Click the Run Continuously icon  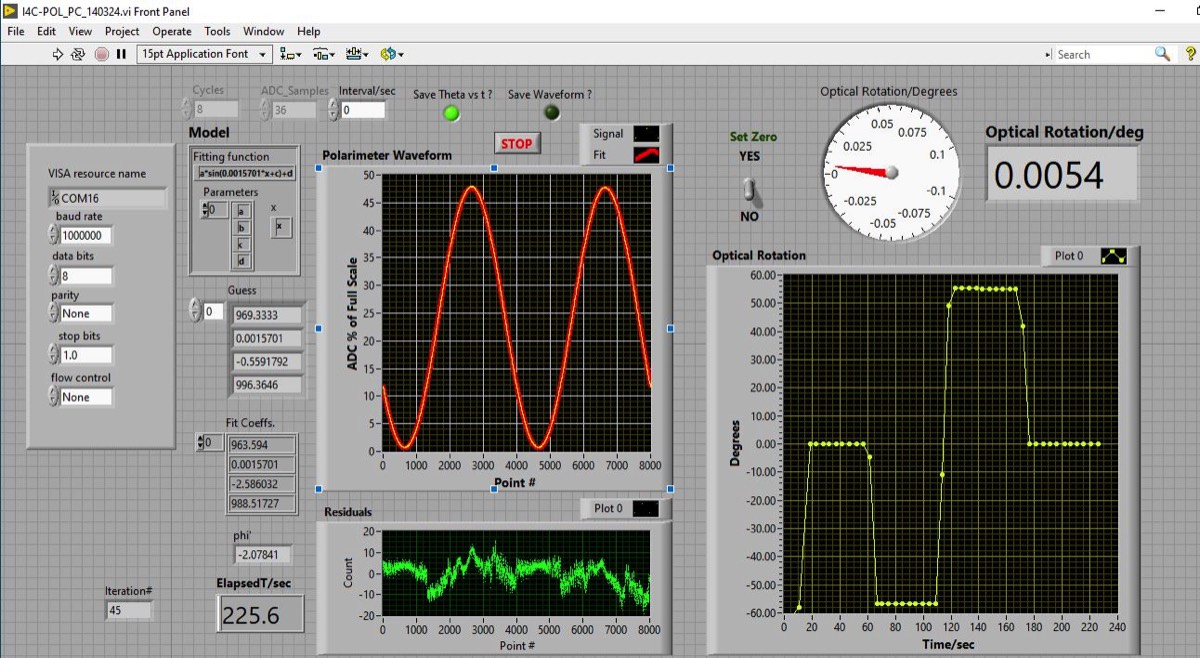pyautogui.click(x=78, y=54)
